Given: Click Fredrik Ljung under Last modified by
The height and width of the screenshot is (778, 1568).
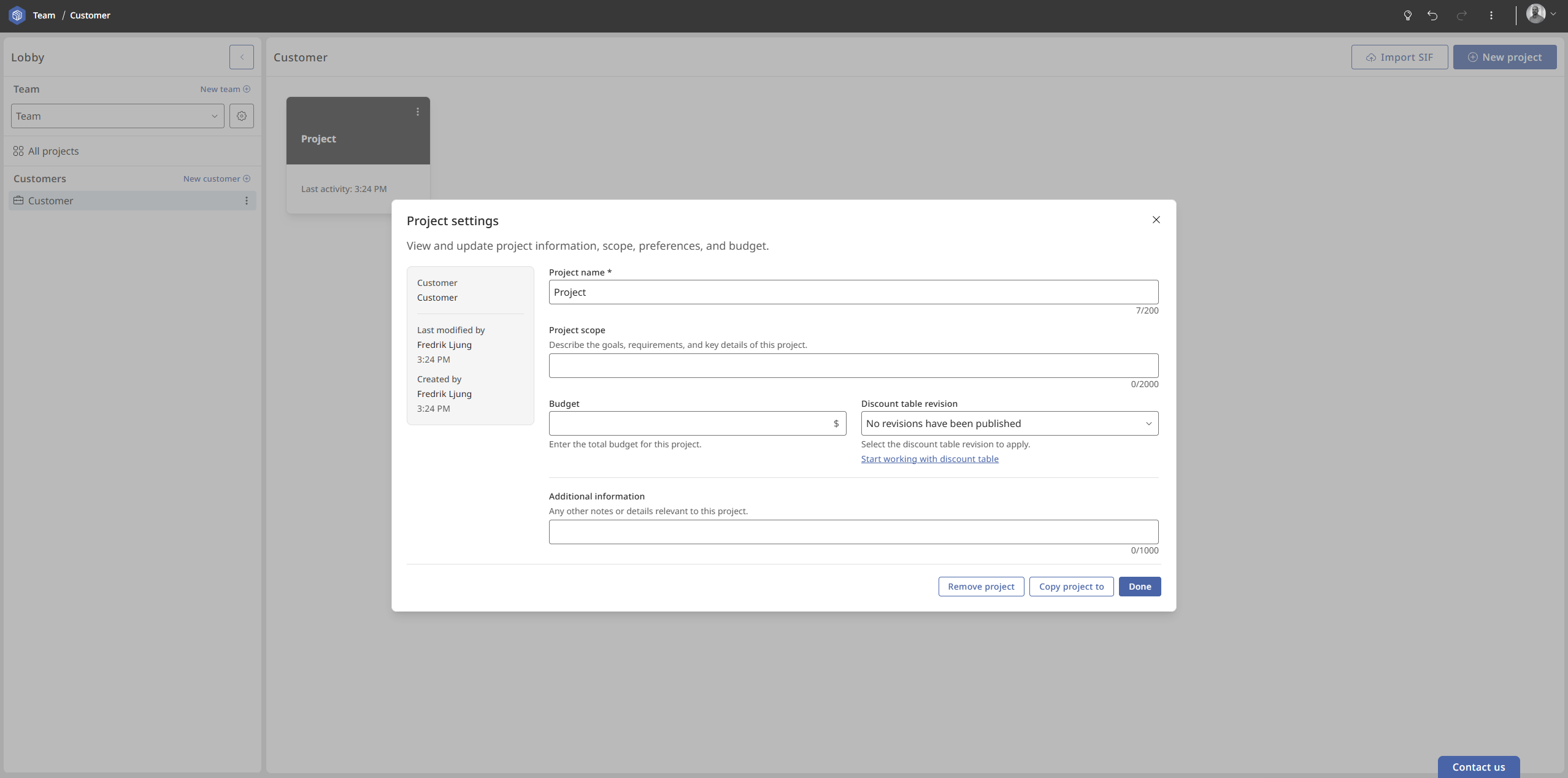Looking at the screenshot, I should (444, 345).
